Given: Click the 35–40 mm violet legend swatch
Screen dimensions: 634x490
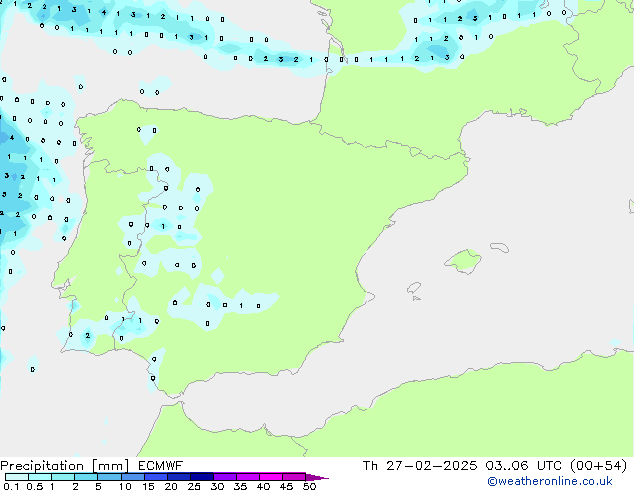Looking at the screenshot, I should (247, 477).
